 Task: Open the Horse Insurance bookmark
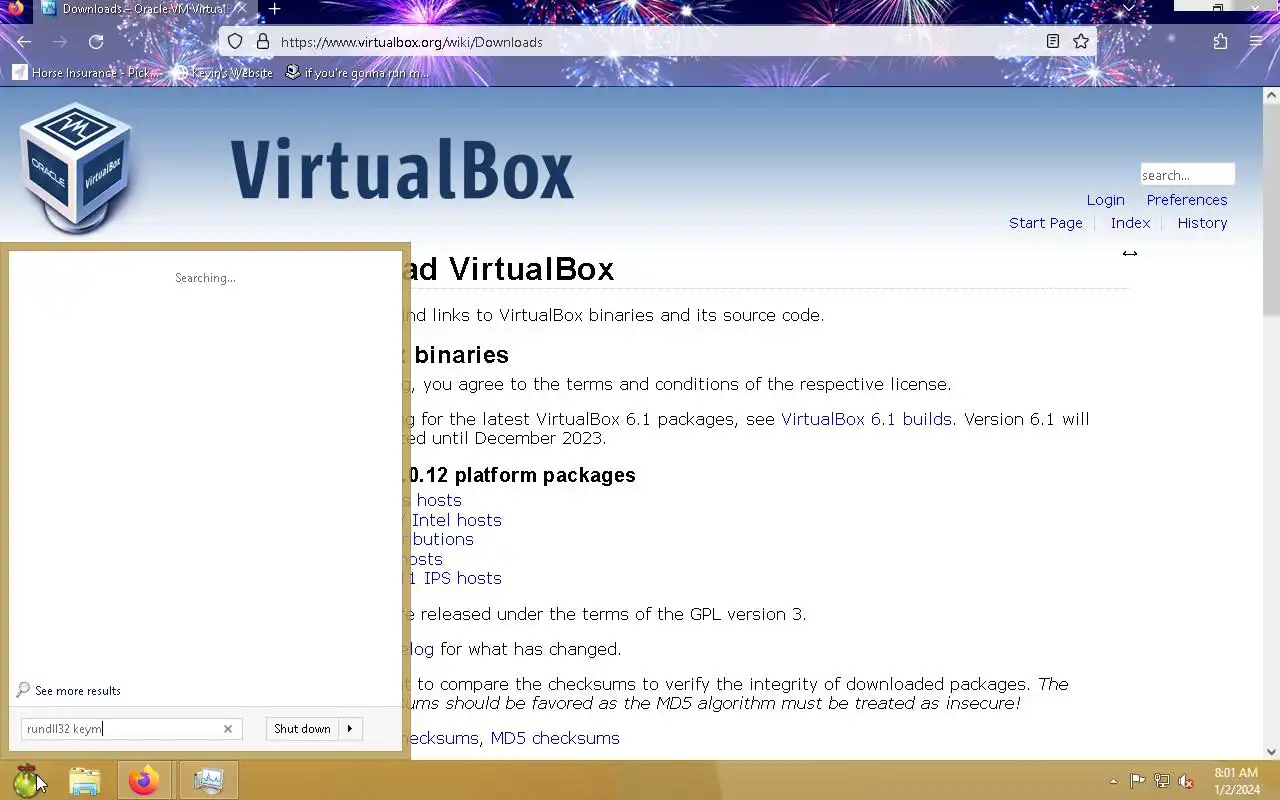coord(86,73)
